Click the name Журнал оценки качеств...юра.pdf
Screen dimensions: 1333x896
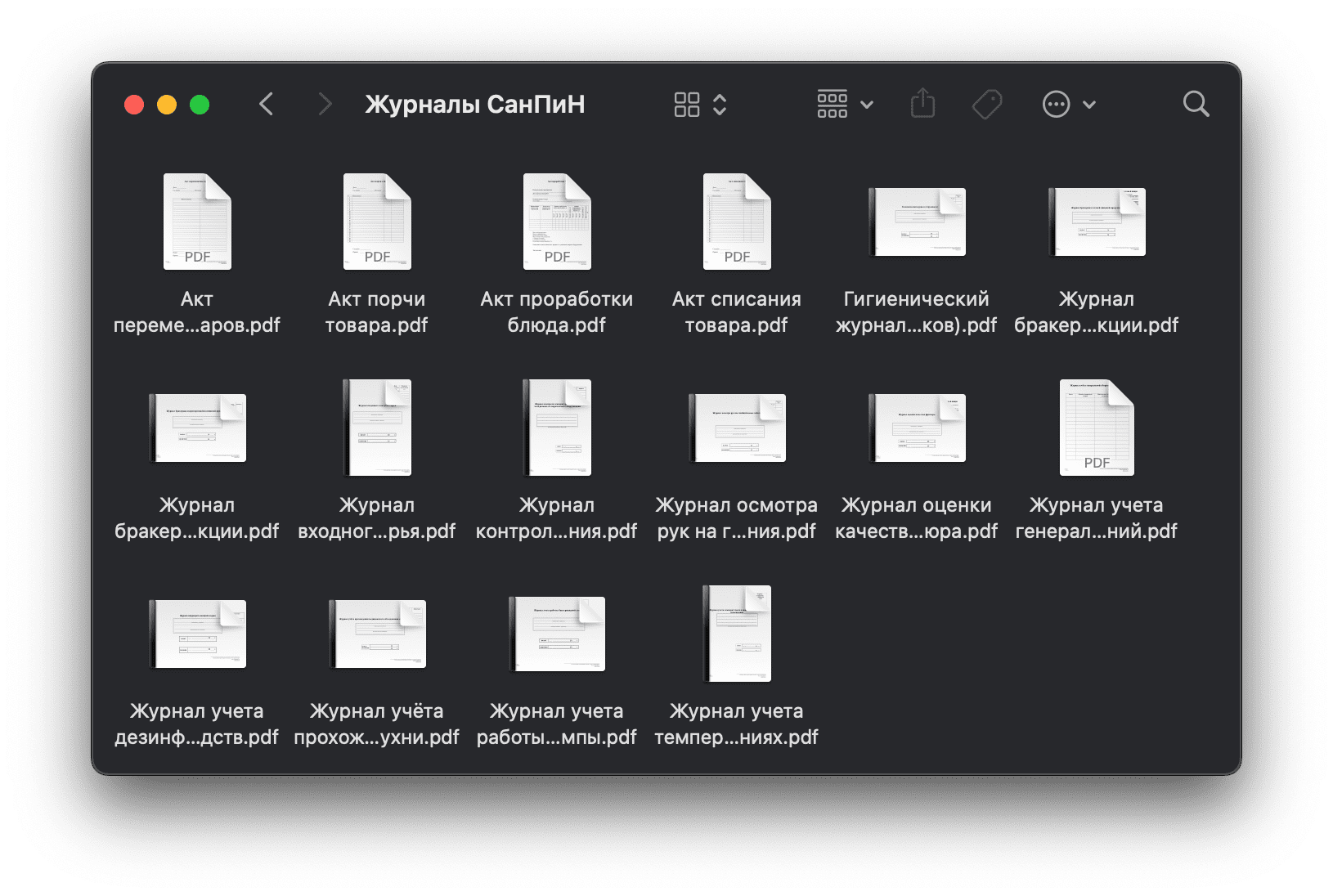(917, 518)
